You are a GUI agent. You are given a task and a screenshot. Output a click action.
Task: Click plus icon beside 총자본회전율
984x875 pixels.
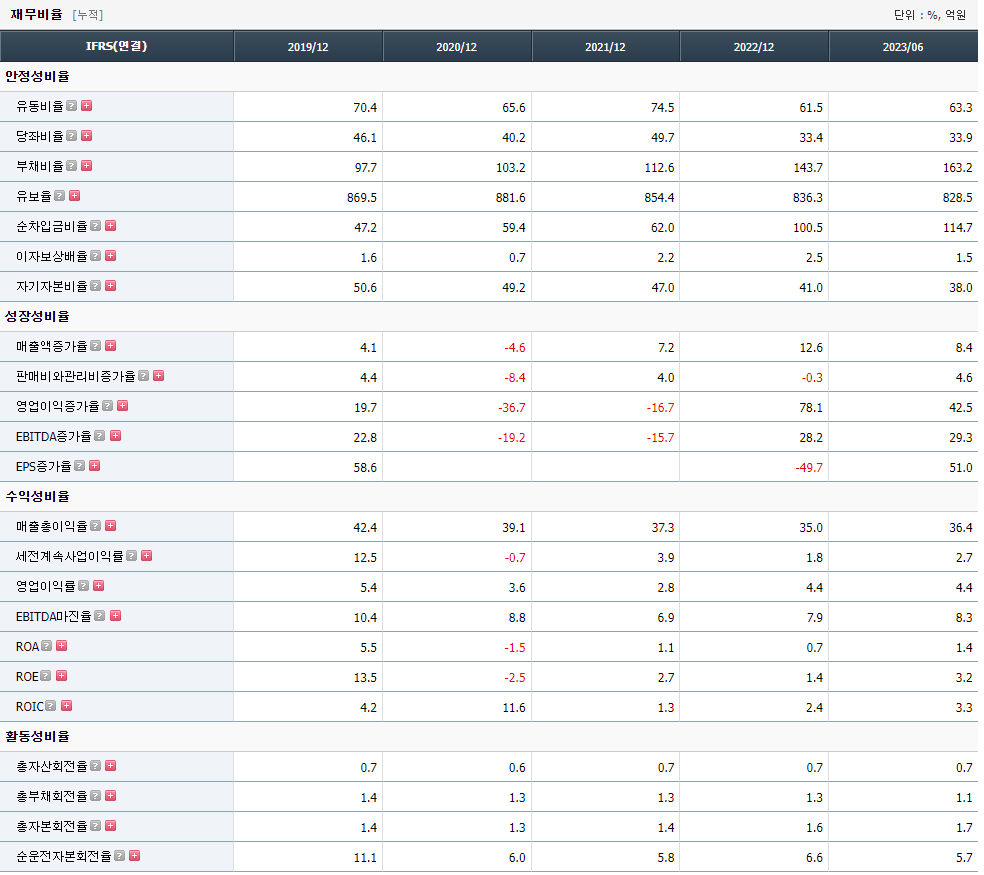coord(110,825)
